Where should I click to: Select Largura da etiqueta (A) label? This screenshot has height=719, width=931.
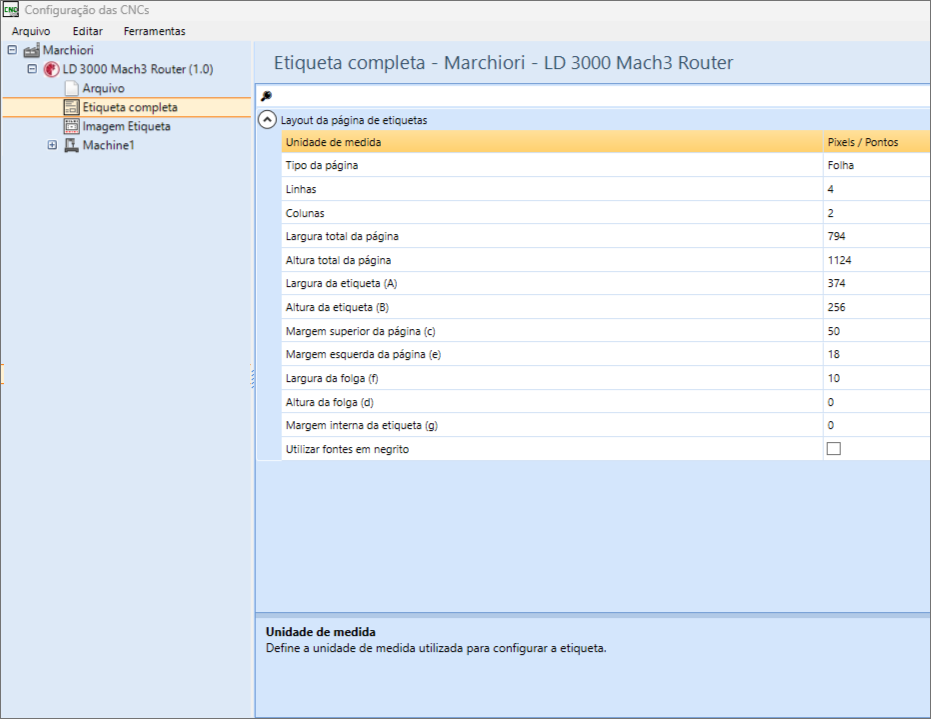pos(341,283)
